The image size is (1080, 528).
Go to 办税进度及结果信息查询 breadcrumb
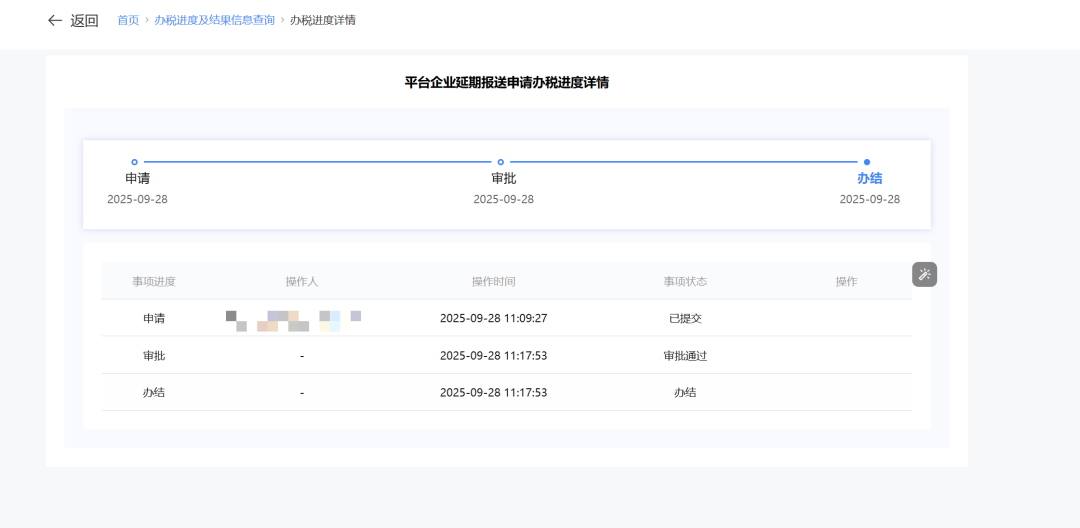214,21
